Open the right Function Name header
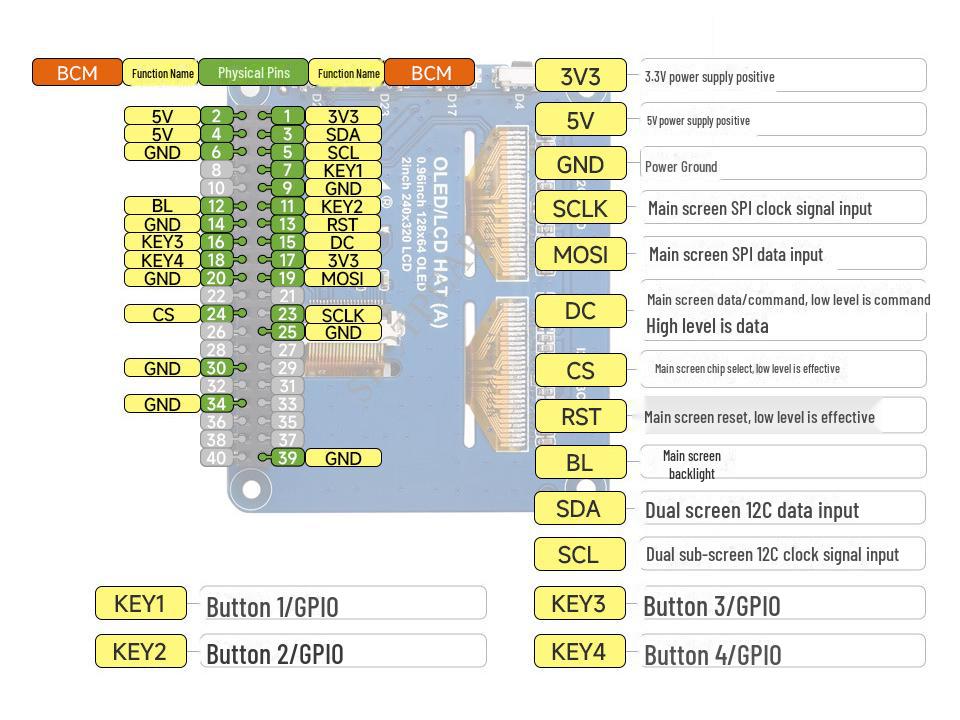 click(x=348, y=72)
